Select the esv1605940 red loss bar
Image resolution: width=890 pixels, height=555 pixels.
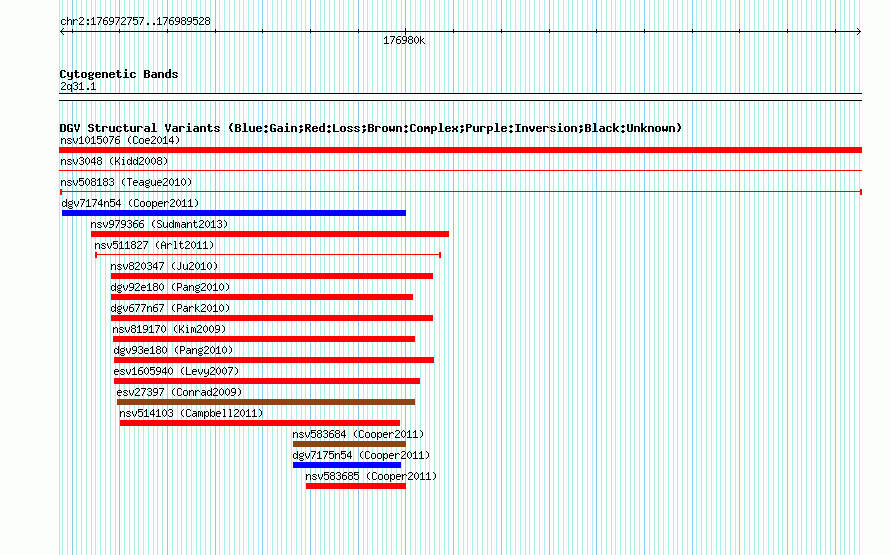click(x=267, y=381)
